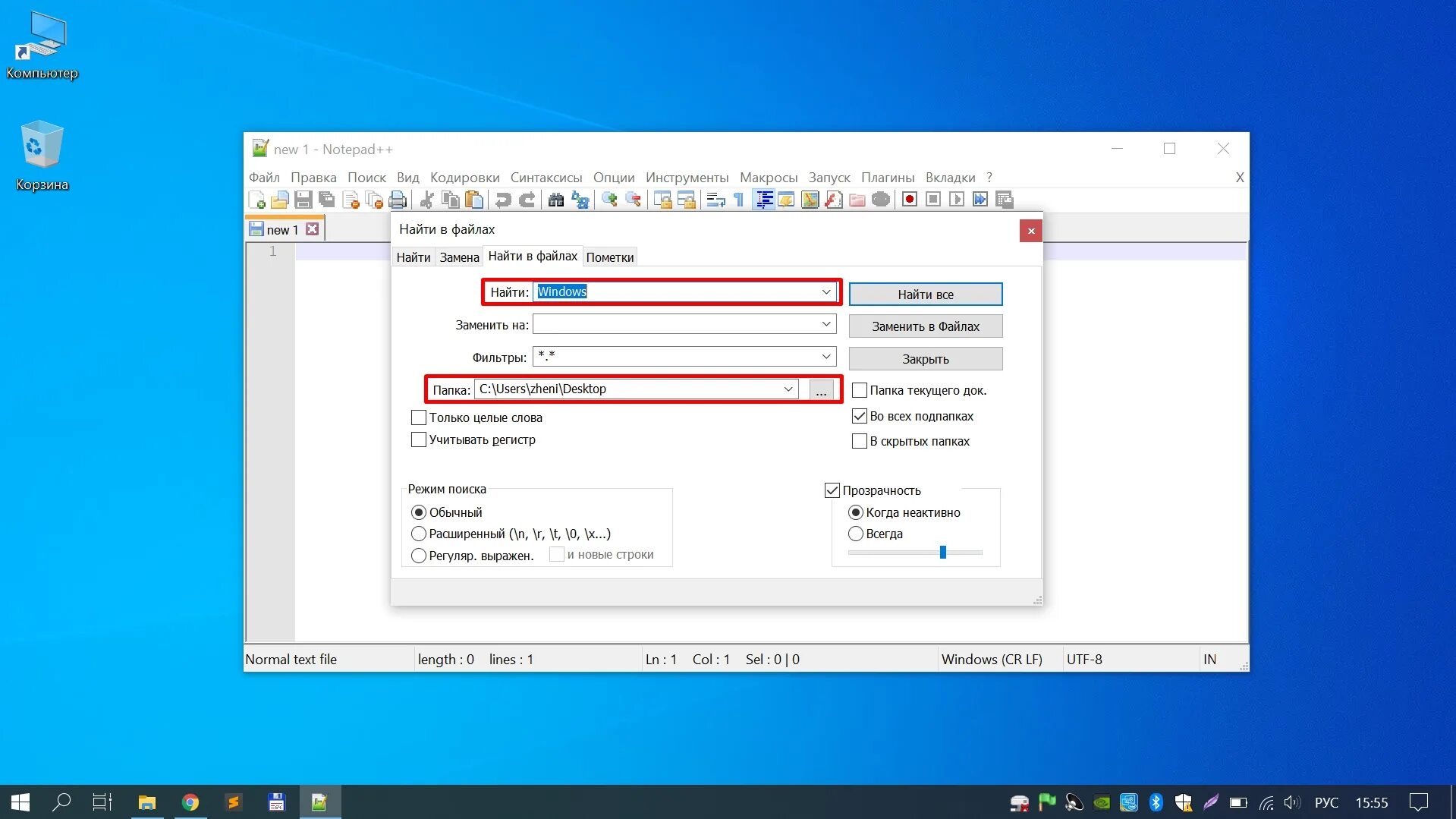
Task: Tick the 'Папка текущего док.' checkbox
Action: tap(859, 390)
